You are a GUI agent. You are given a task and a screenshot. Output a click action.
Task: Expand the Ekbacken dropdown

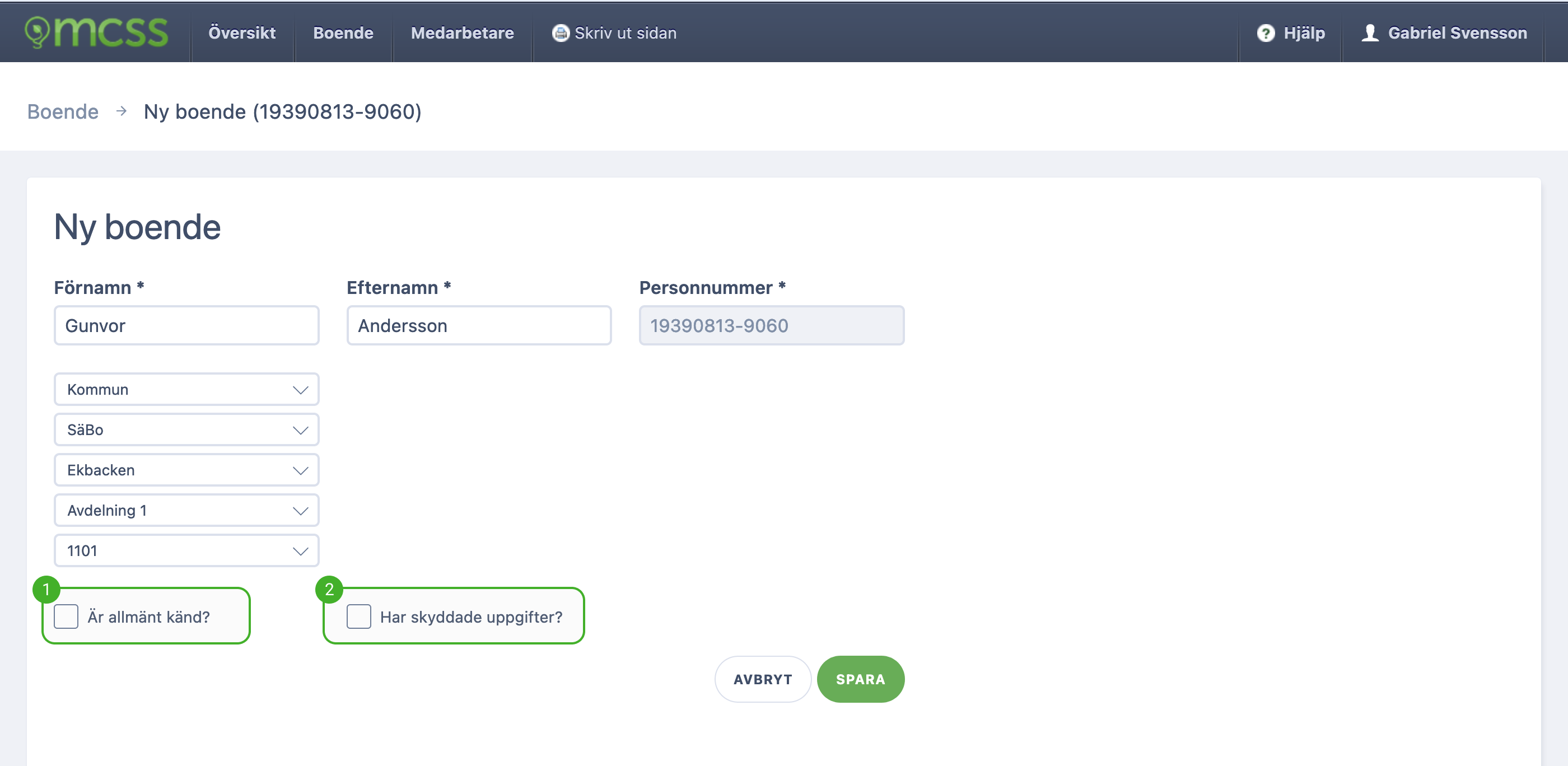point(186,470)
